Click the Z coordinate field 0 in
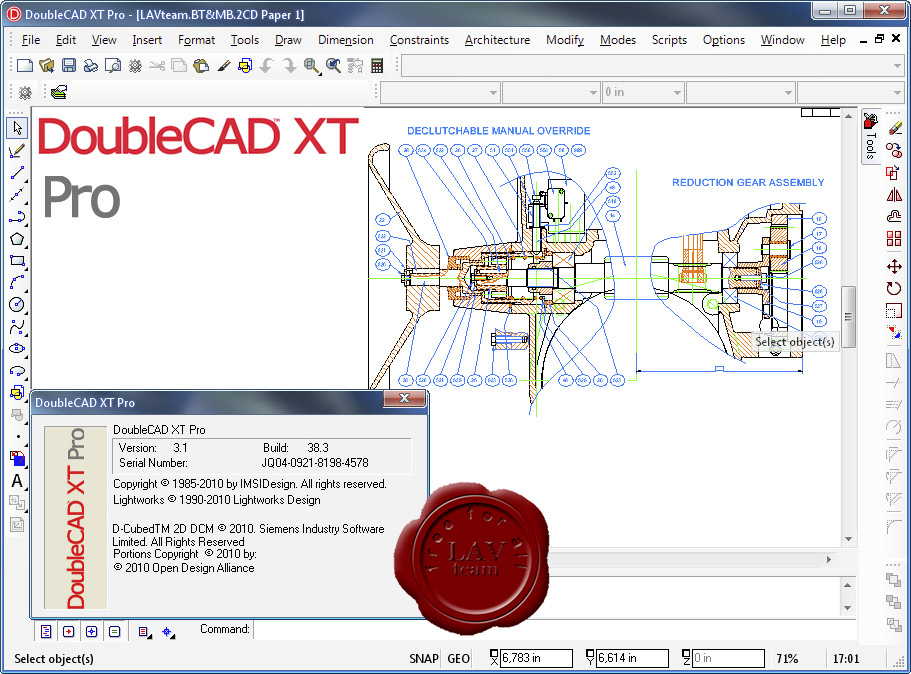This screenshot has height=674, width=911. coord(728,658)
